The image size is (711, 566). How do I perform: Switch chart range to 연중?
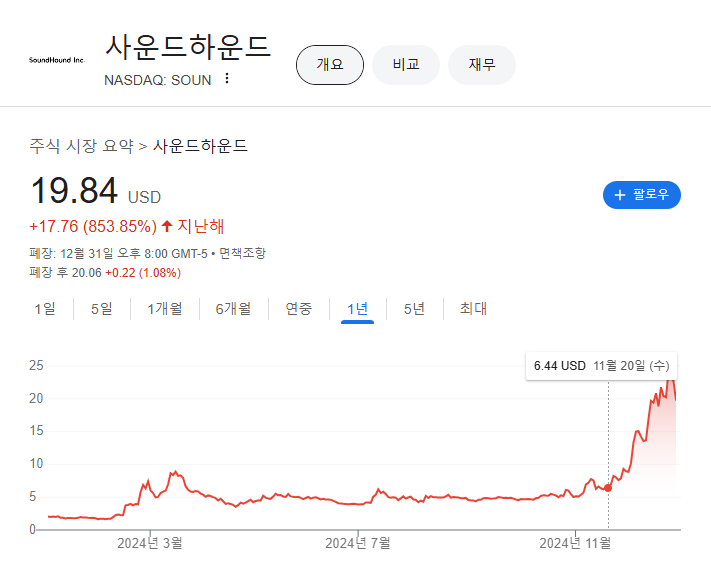tap(298, 309)
